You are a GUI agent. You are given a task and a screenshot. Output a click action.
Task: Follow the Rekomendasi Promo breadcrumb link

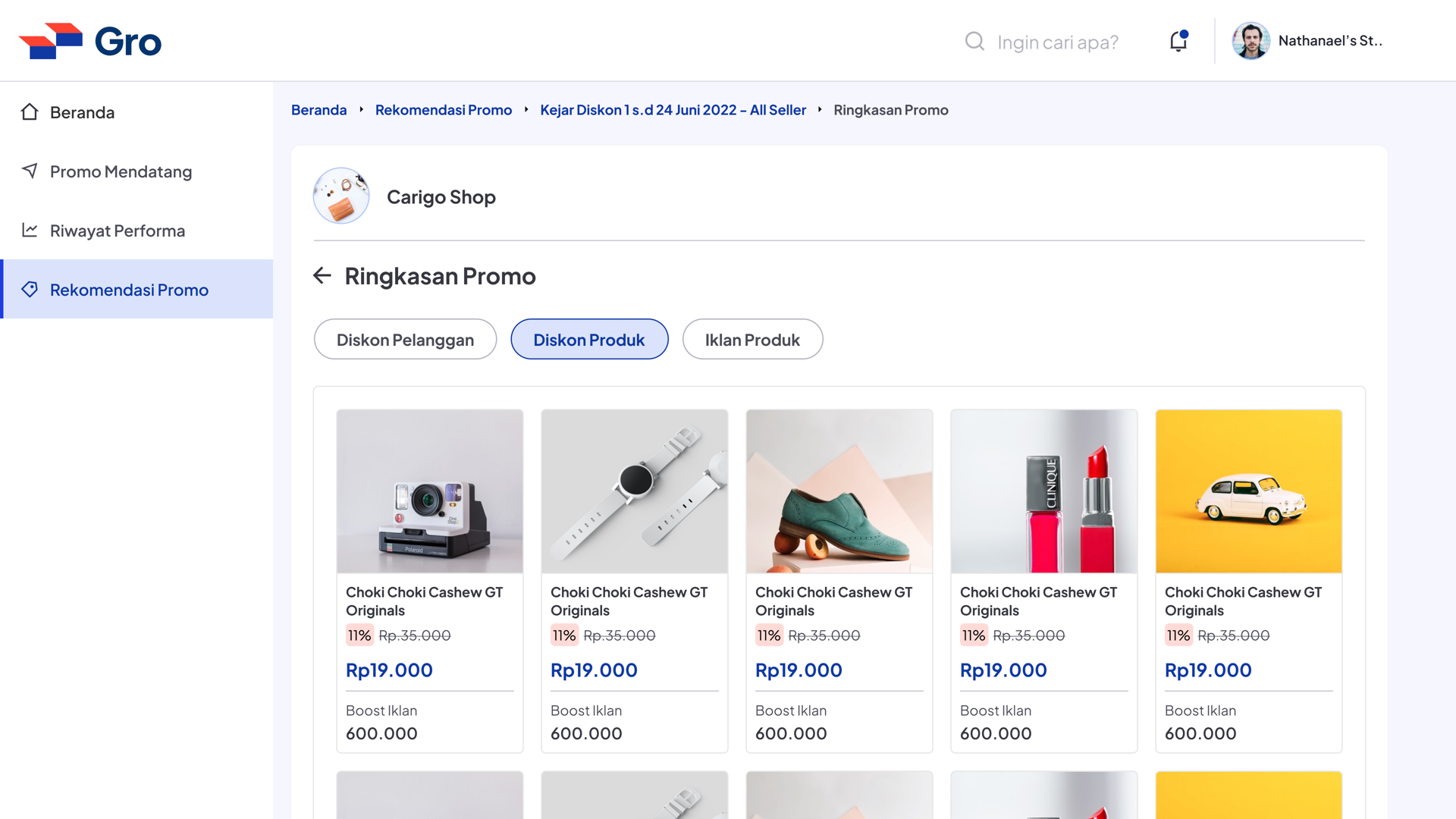tap(444, 110)
